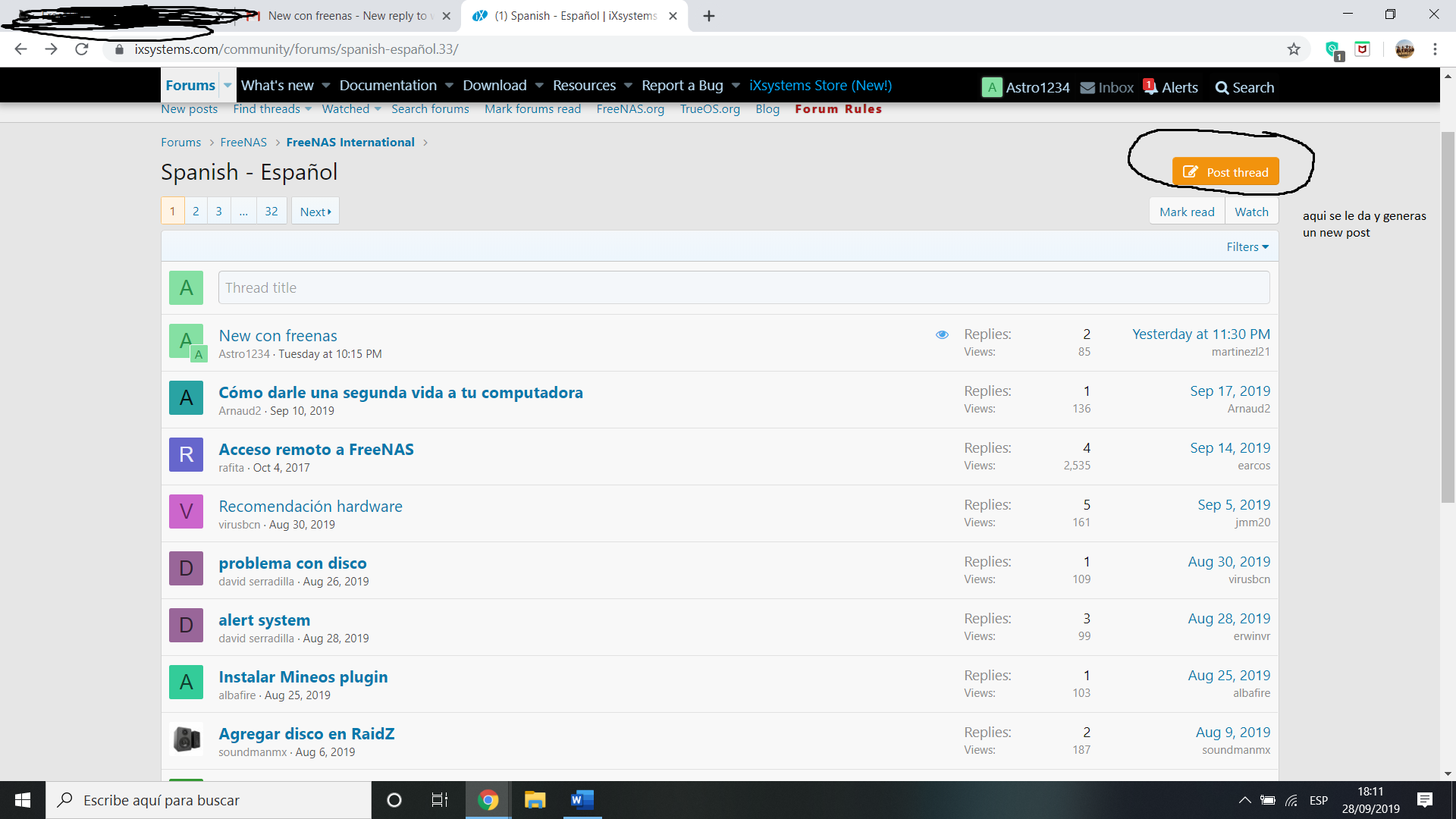Expand the What's new dropdown arrow
Screen dimensions: 1456x819
pyautogui.click(x=326, y=86)
